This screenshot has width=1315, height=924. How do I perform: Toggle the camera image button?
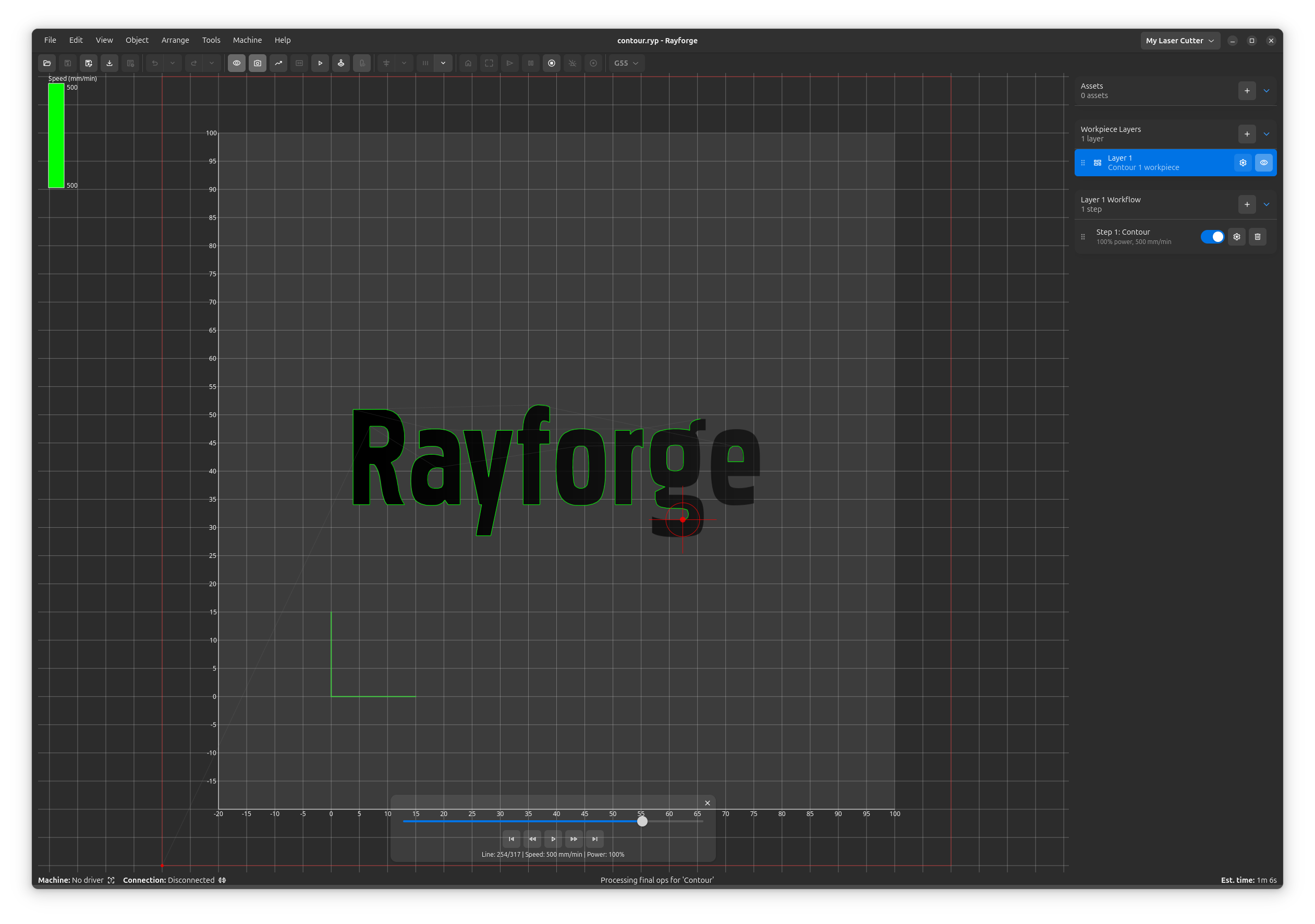click(x=258, y=63)
